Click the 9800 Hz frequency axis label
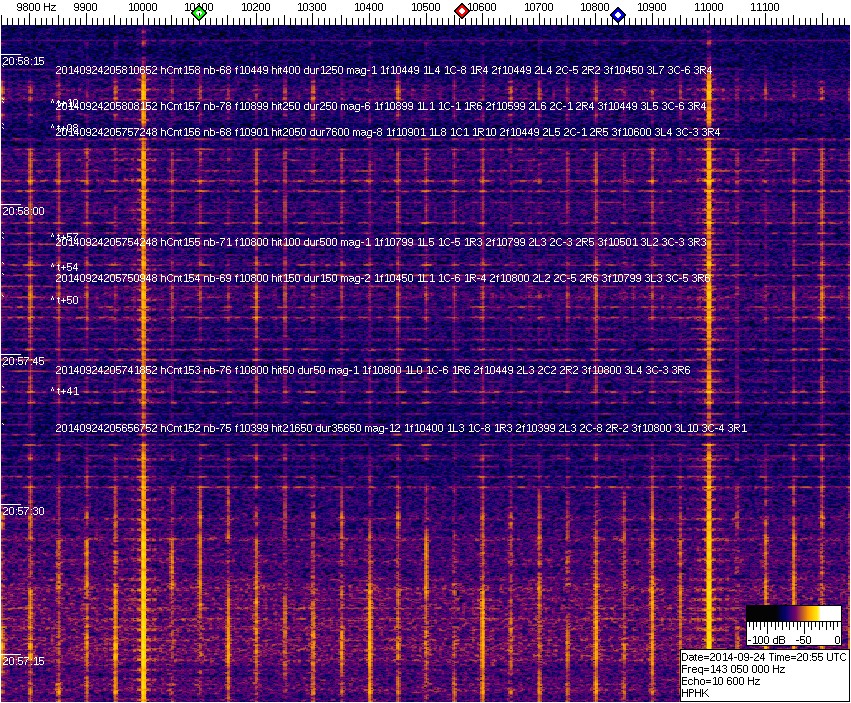 [x=36, y=7]
